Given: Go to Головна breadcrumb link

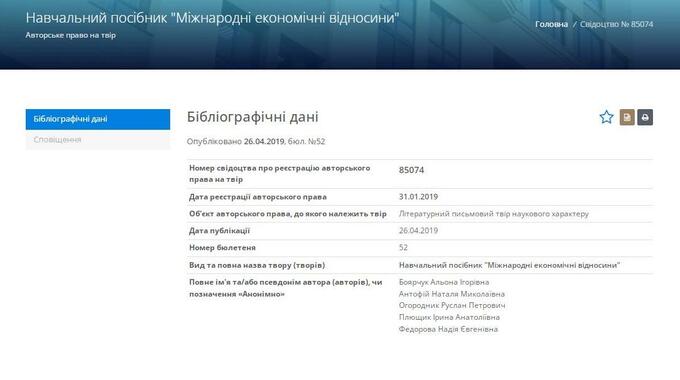Looking at the screenshot, I should 551,24.
